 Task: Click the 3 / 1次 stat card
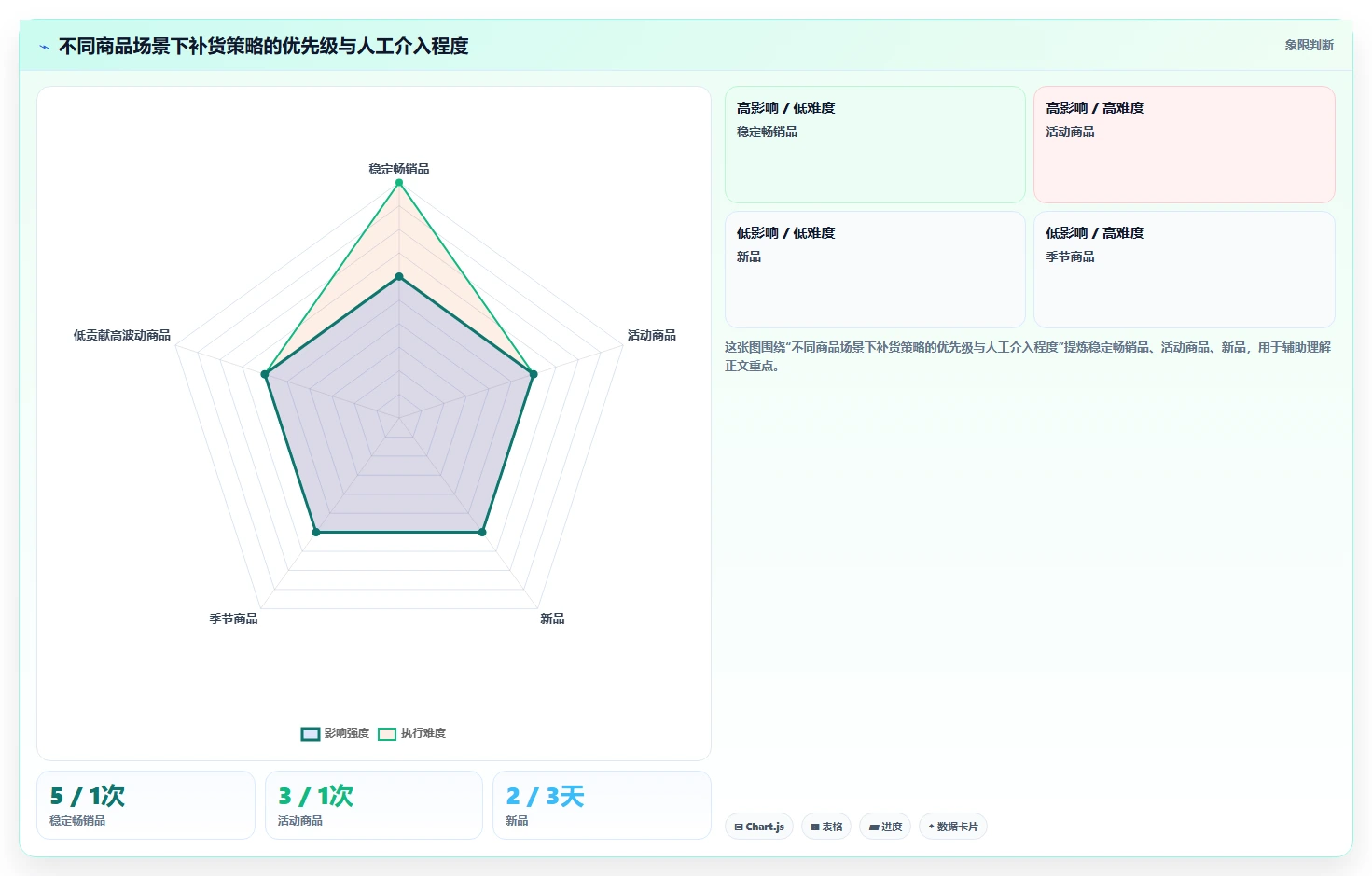[374, 805]
